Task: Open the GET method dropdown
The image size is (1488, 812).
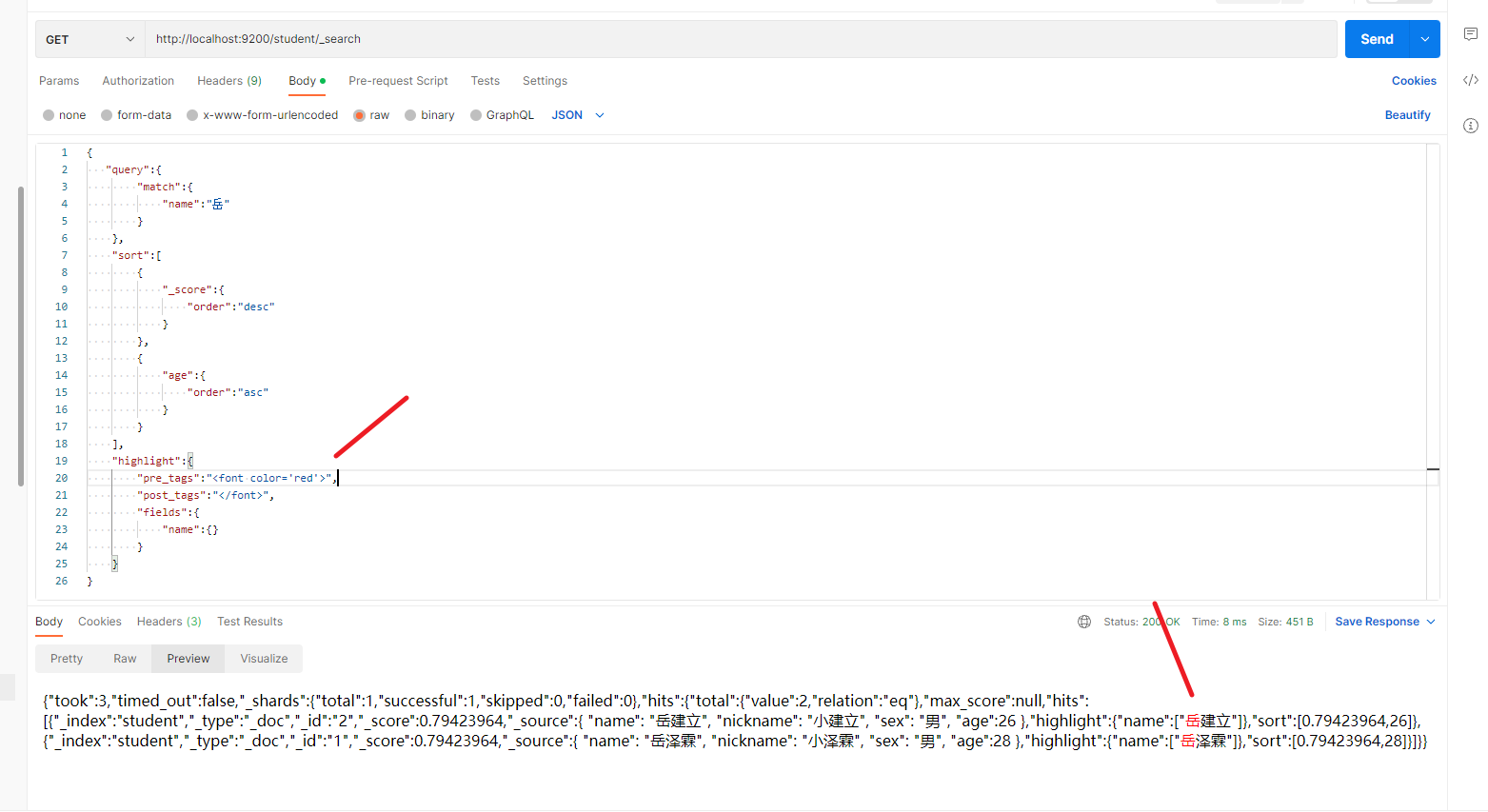Action: coord(90,39)
